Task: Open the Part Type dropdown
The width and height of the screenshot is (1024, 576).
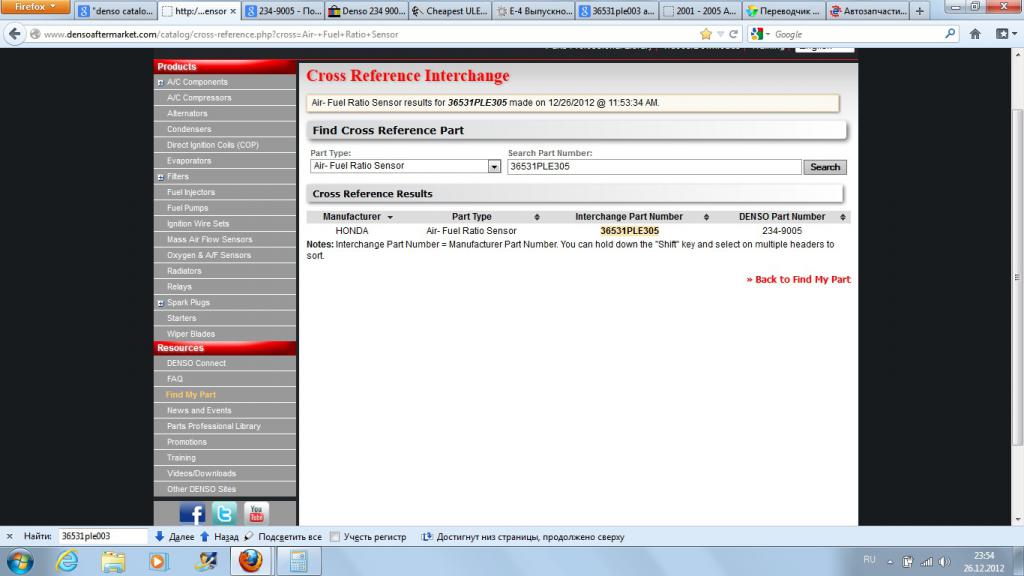Action: 405,167
